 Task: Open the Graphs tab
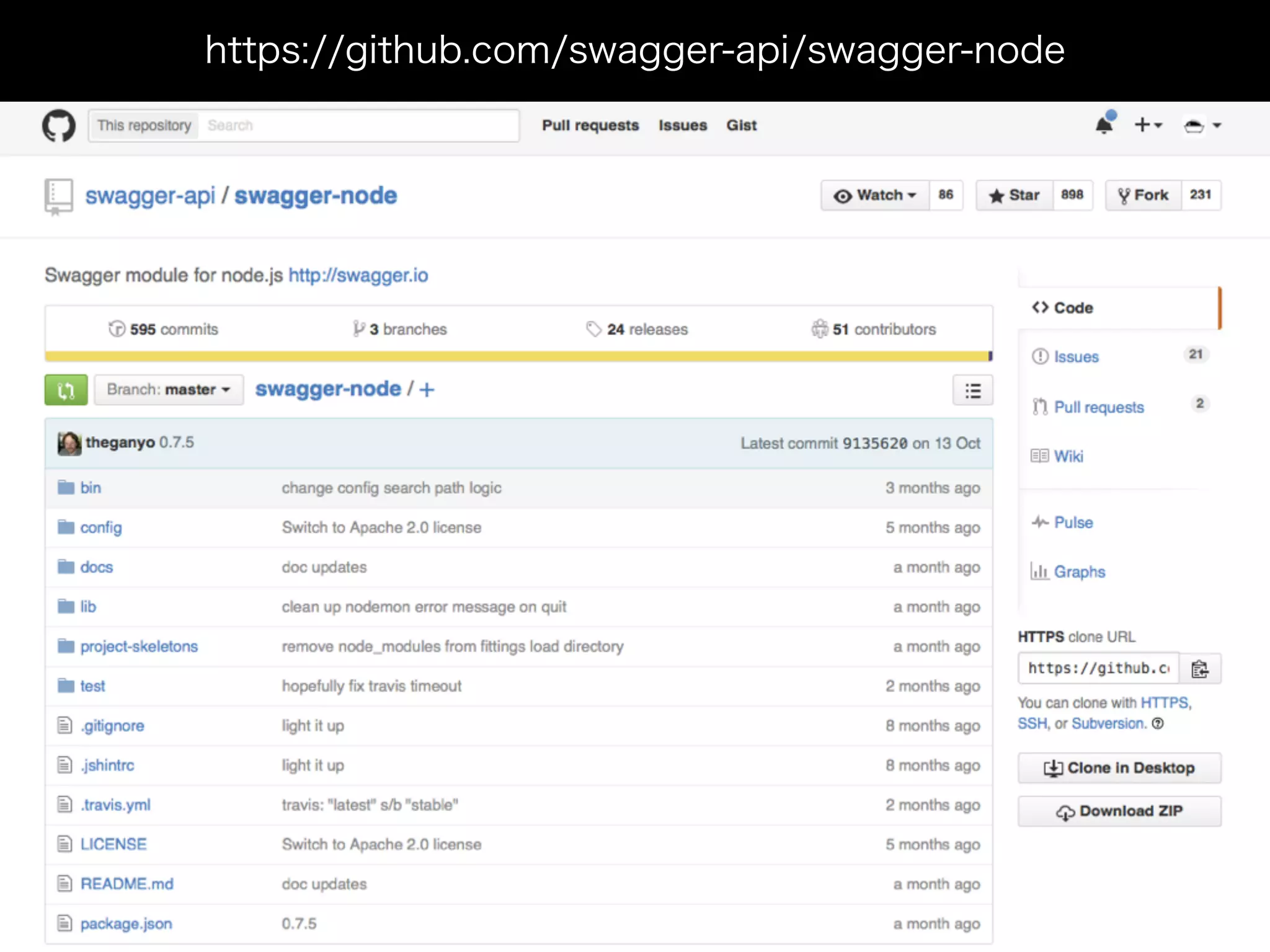click(x=1068, y=571)
